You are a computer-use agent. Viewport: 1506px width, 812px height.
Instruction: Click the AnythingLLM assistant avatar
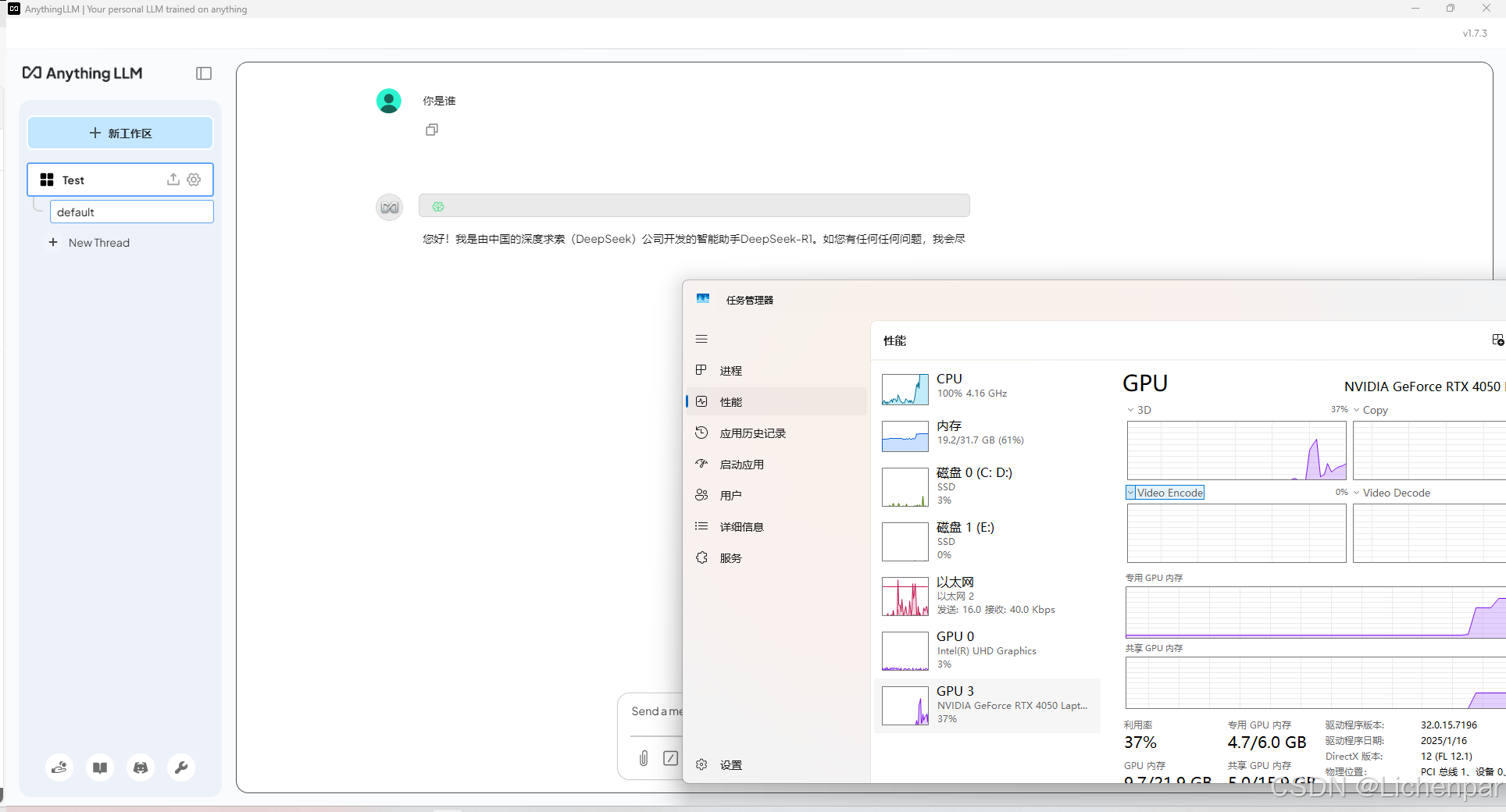[389, 207]
